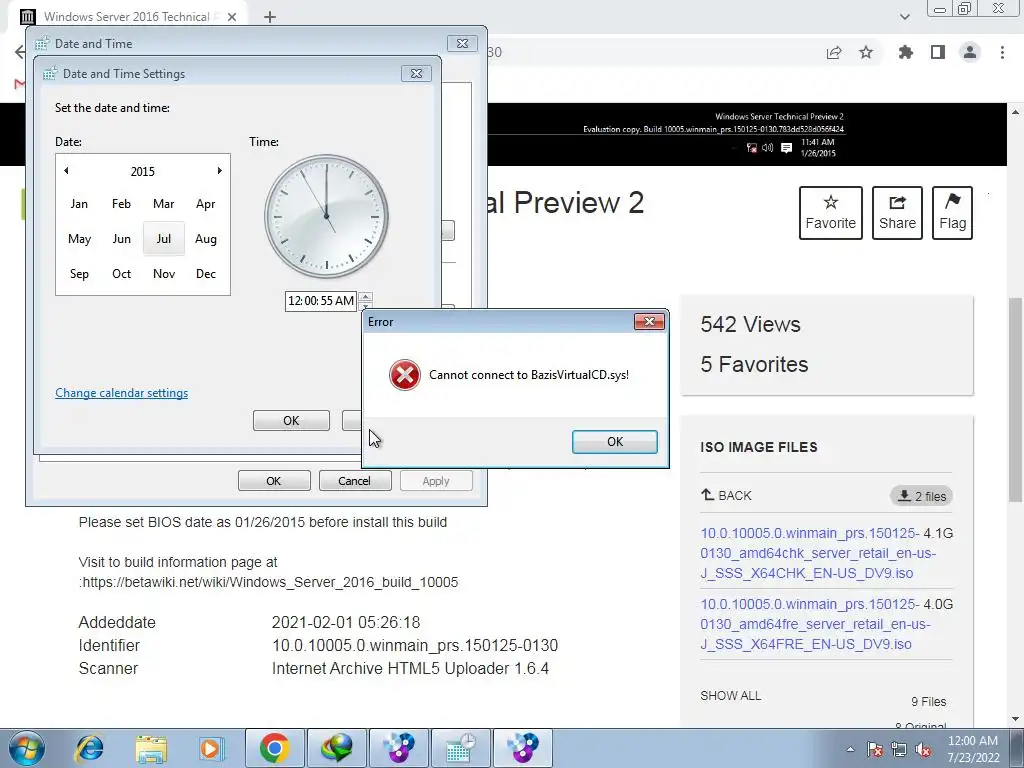Click the 9 Files count text
Image resolution: width=1024 pixels, height=768 pixels.
(929, 701)
